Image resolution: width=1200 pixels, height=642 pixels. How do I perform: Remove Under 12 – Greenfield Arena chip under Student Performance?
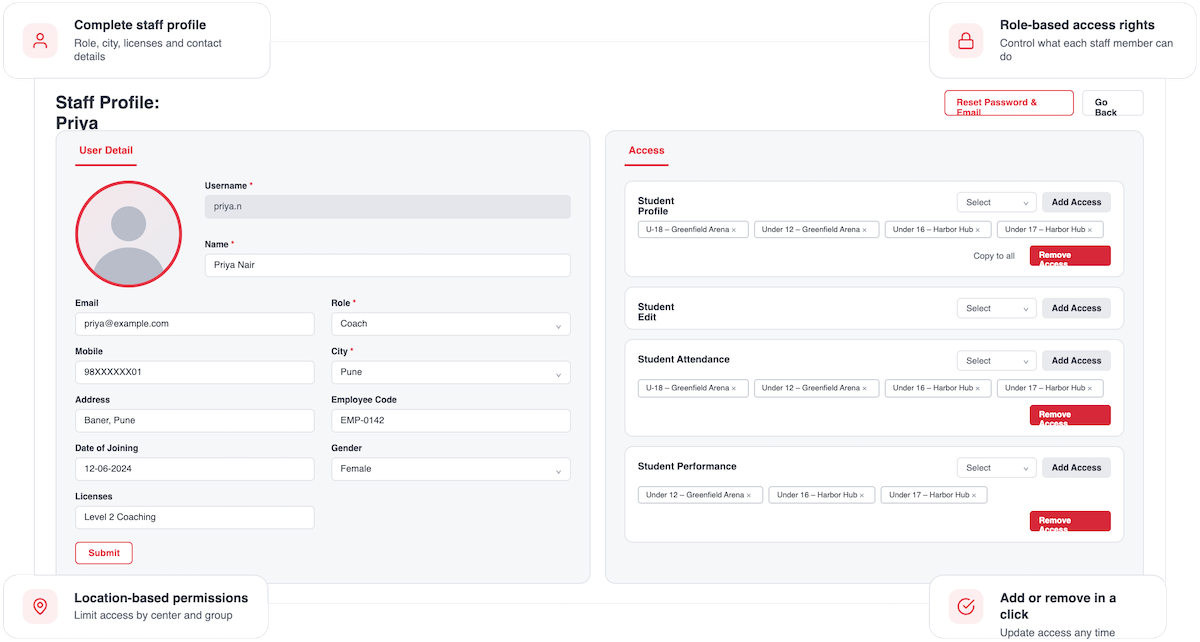click(x=749, y=495)
